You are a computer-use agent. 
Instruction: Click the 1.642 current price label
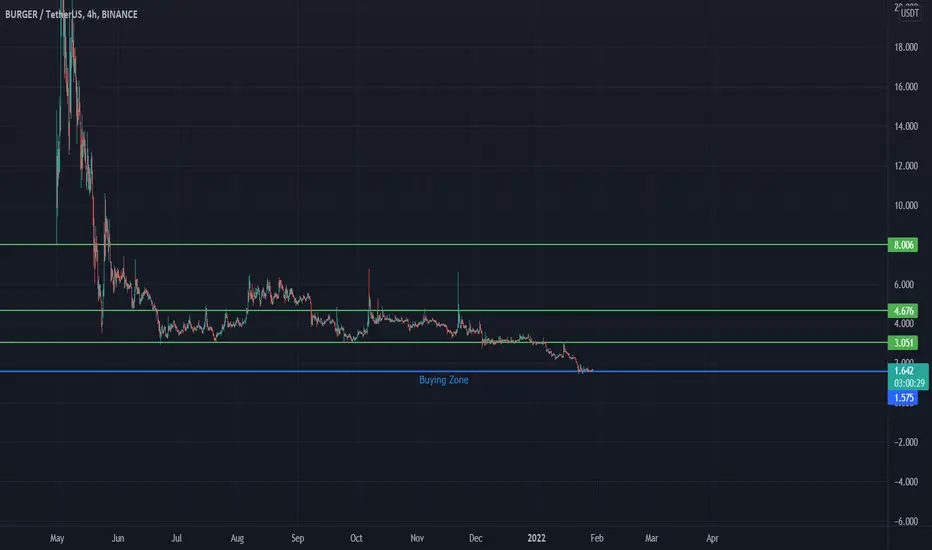click(904, 370)
